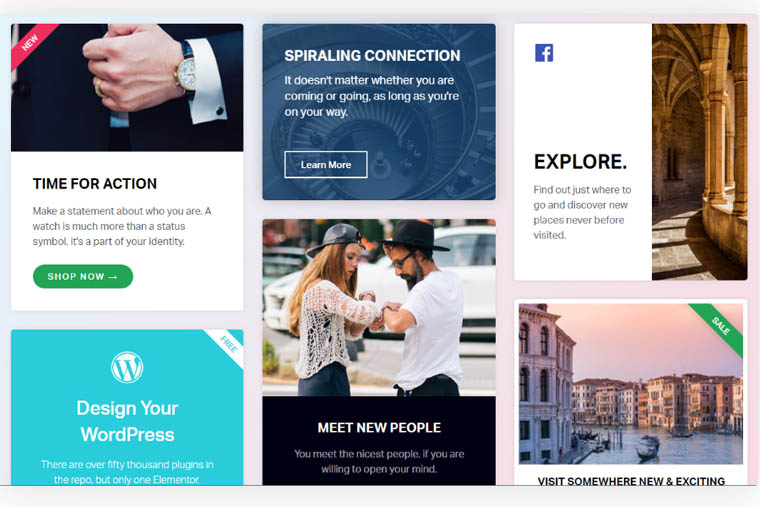Click the FREE corner ribbon
This screenshot has width=760, height=507.
coord(226,347)
